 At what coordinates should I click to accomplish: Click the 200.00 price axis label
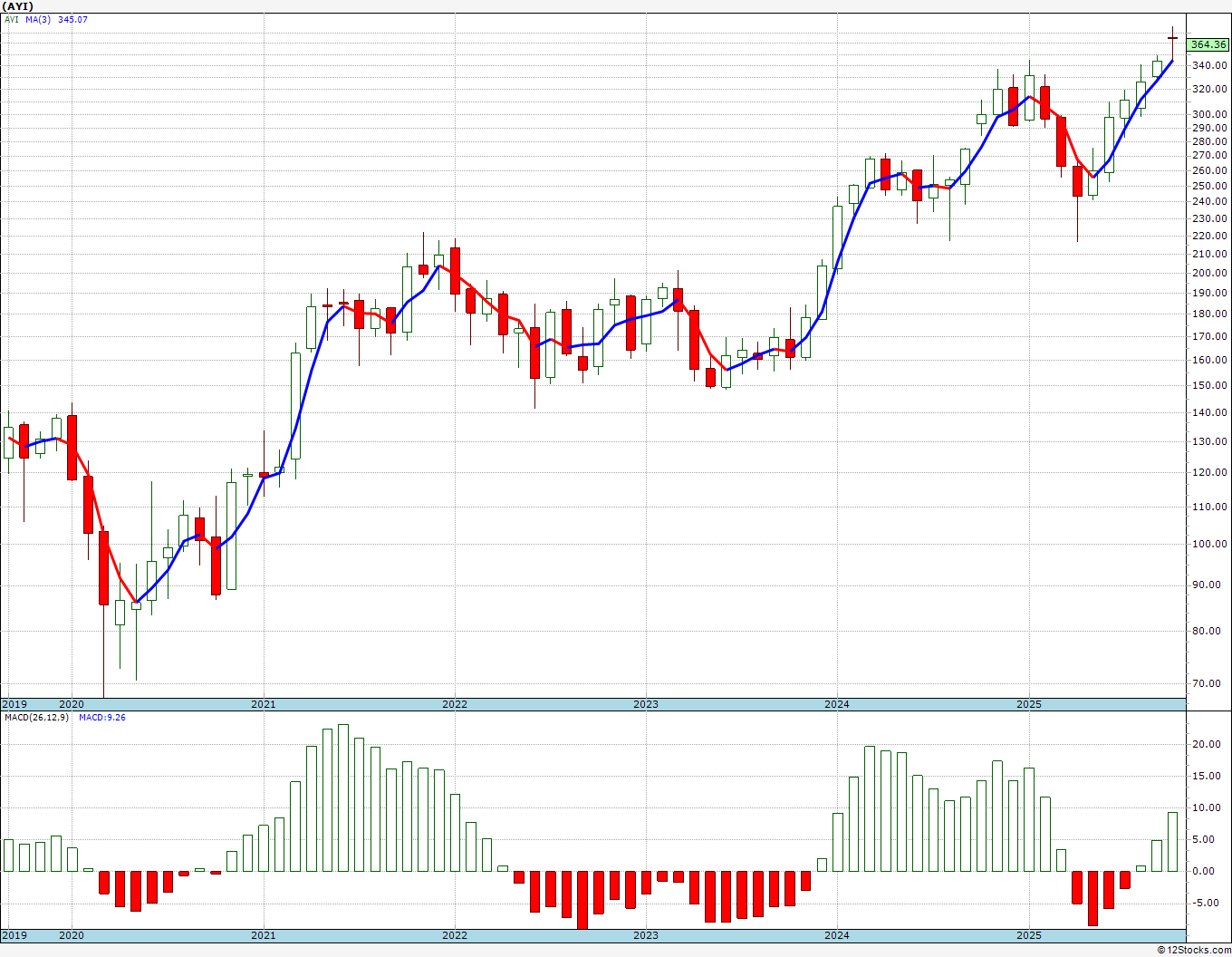pyautogui.click(x=1209, y=273)
